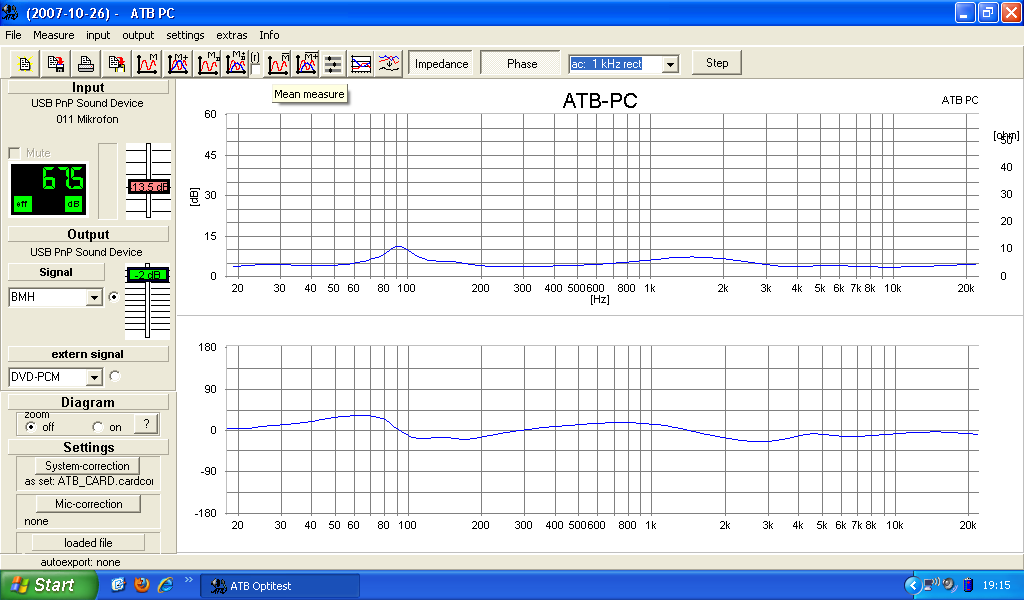The height and width of the screenshot is (600, 1024).
Task: Launch Firefox from the quick launch bar
Action: pyautogui.click(x=142, y=584)
